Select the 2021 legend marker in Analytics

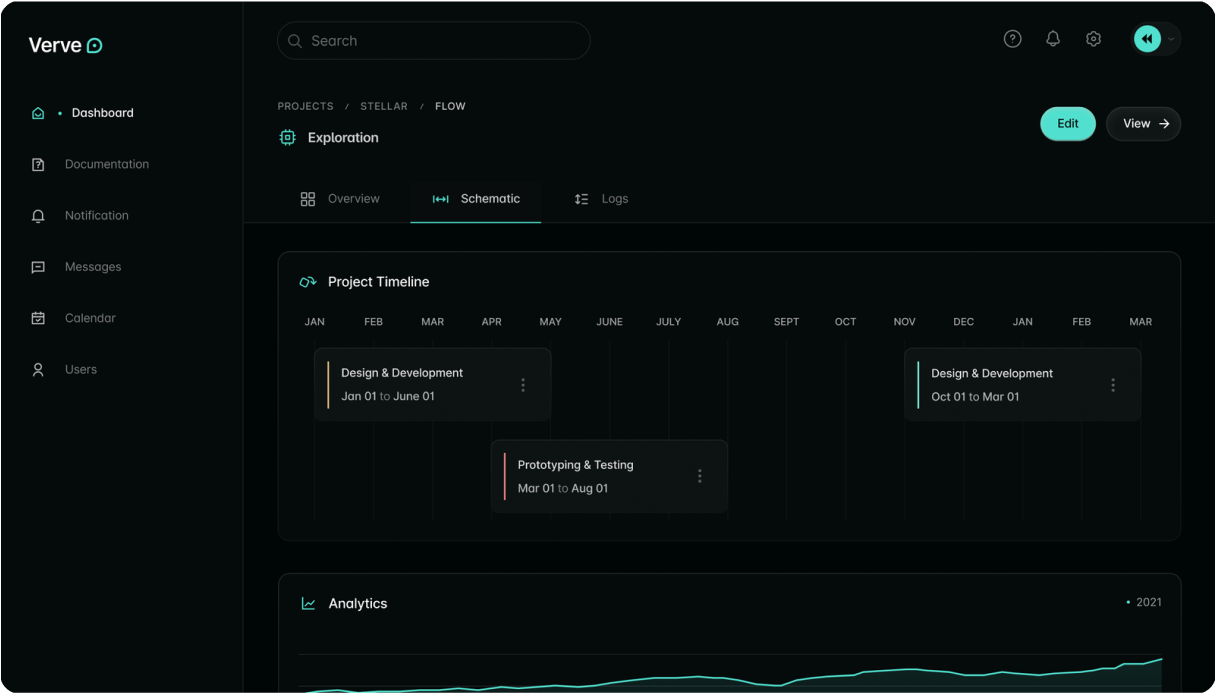click(x=1129, y=602)
